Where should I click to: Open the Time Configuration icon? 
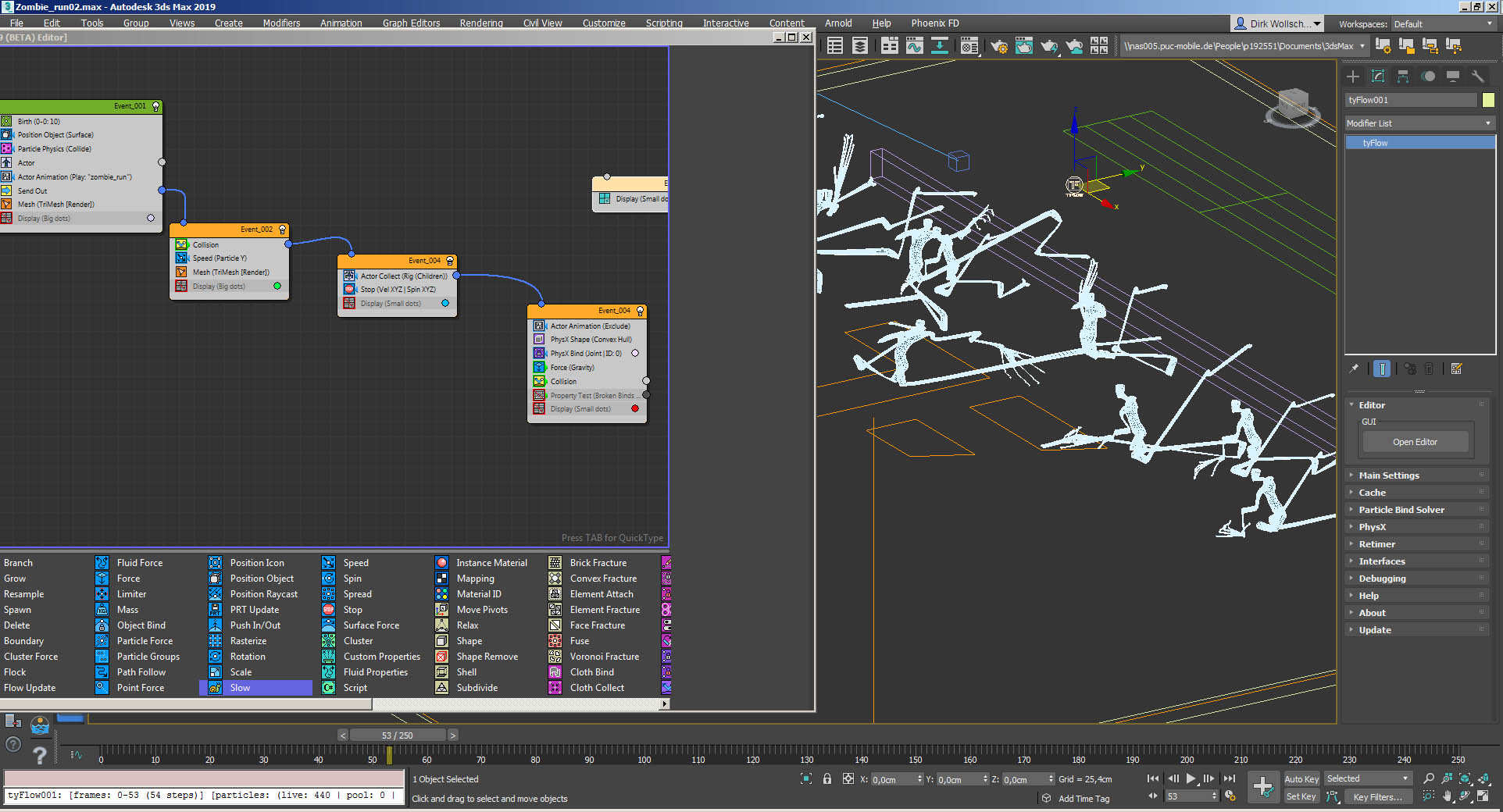click(1230, 796)
